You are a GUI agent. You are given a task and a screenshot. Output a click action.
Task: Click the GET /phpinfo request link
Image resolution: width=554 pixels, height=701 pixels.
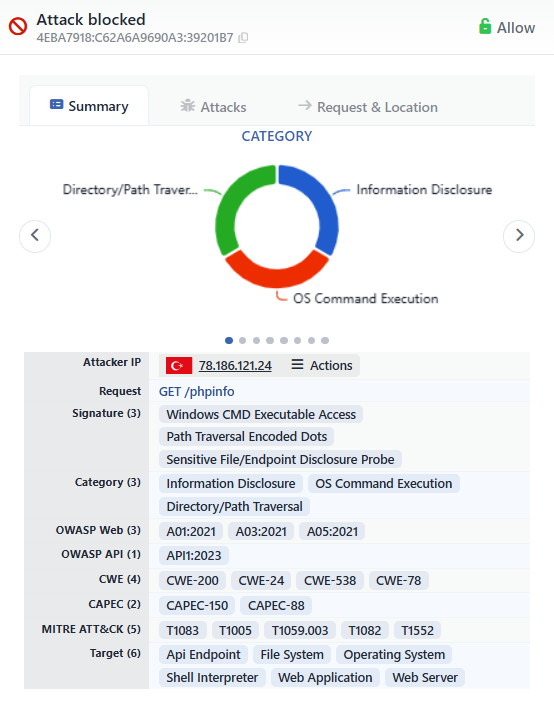(x=196, y=392)
